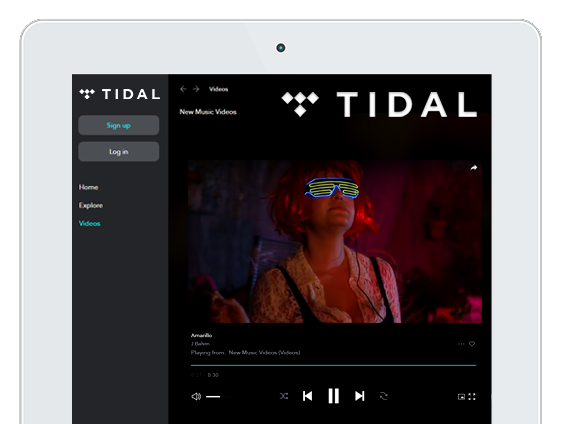
Task: Click the playing music video frame
Action: (x=335, y=242)
